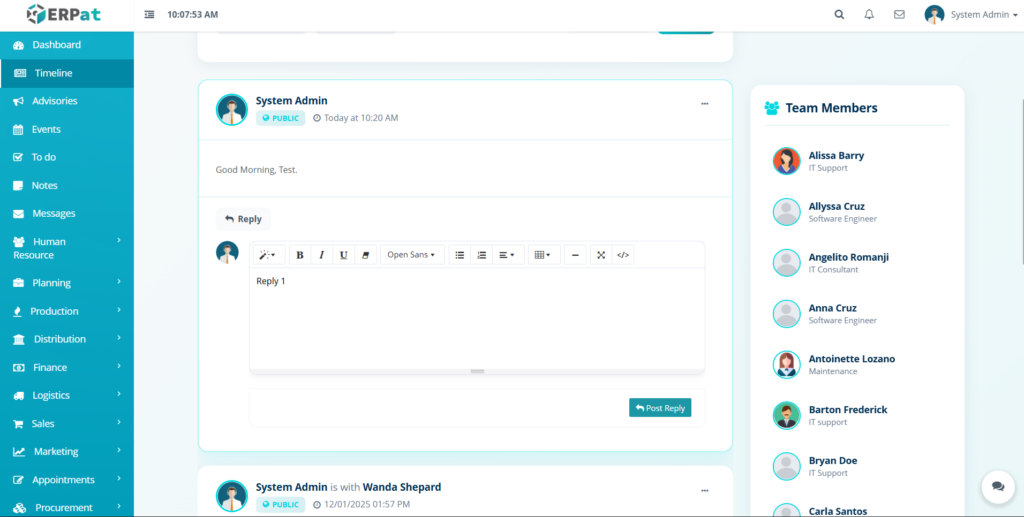
Task: Click the 12/01/2025 01:57 PM timestamp
Action: pyautogui.click(x=362, y=505)
